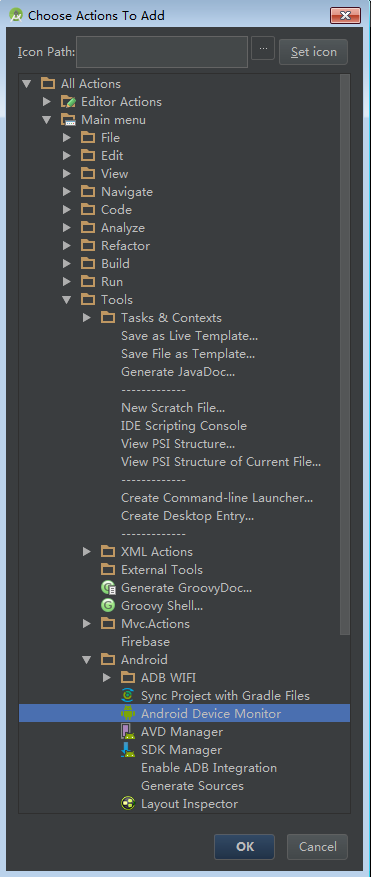Viewport: 371px width, 877px height.
Task: Select IDE Scripting Console action
Action: [184, 426]
